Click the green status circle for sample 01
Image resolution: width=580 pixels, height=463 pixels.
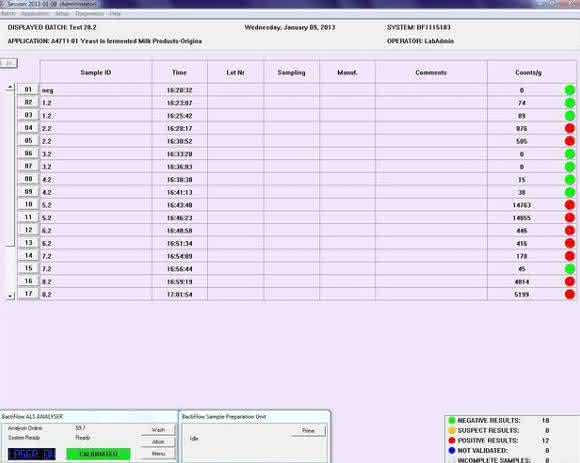pyautogui.click(x=570, y=90)
